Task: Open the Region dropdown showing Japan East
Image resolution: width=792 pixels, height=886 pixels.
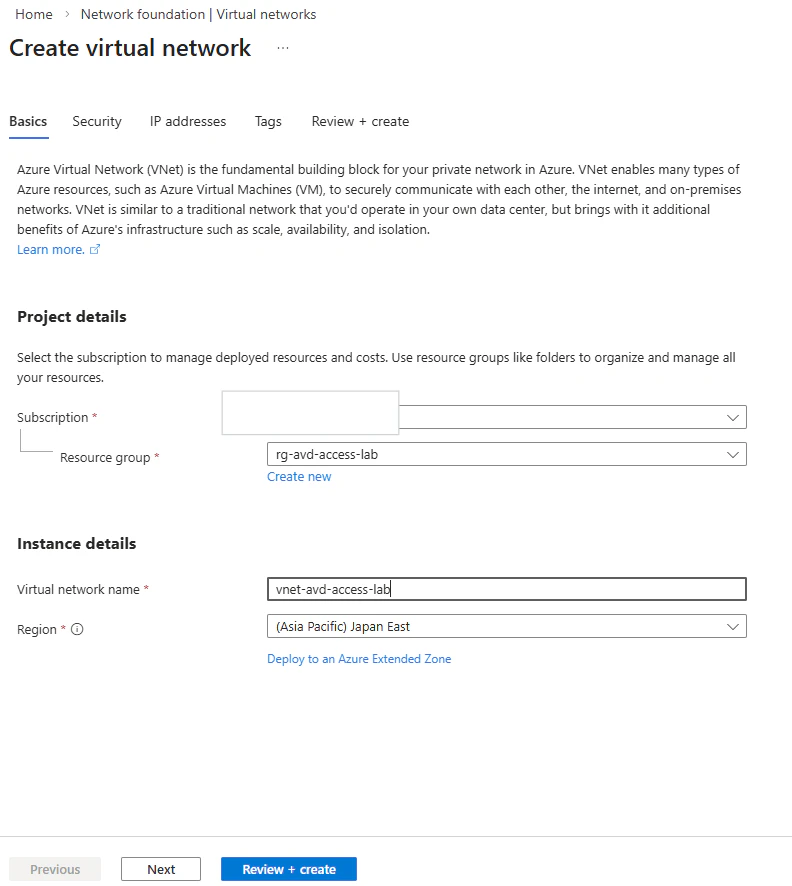Action: [507, 626]
